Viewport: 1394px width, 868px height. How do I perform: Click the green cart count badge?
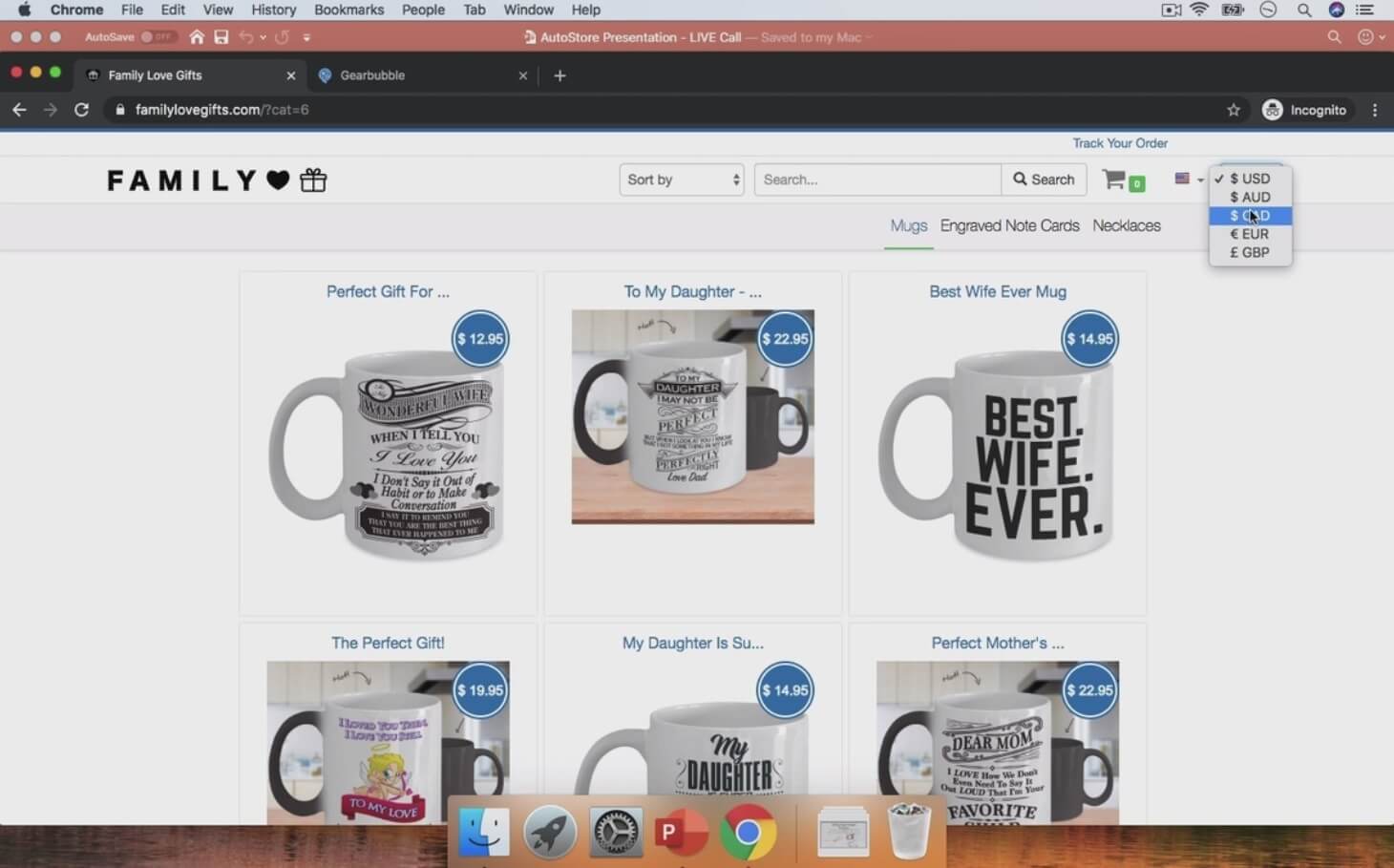pyautogui.click(x=1136, y=183)
